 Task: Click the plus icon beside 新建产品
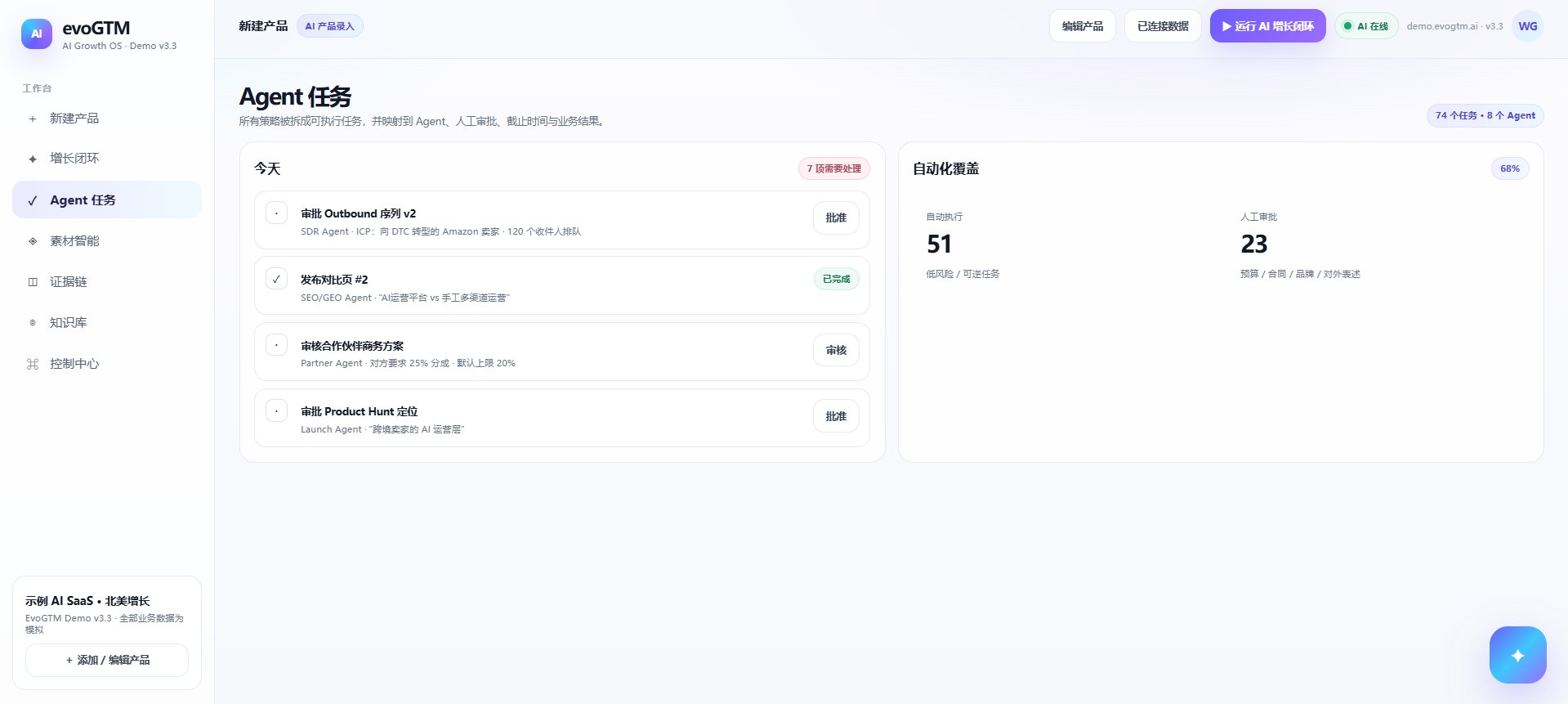[x=33, y=119]
